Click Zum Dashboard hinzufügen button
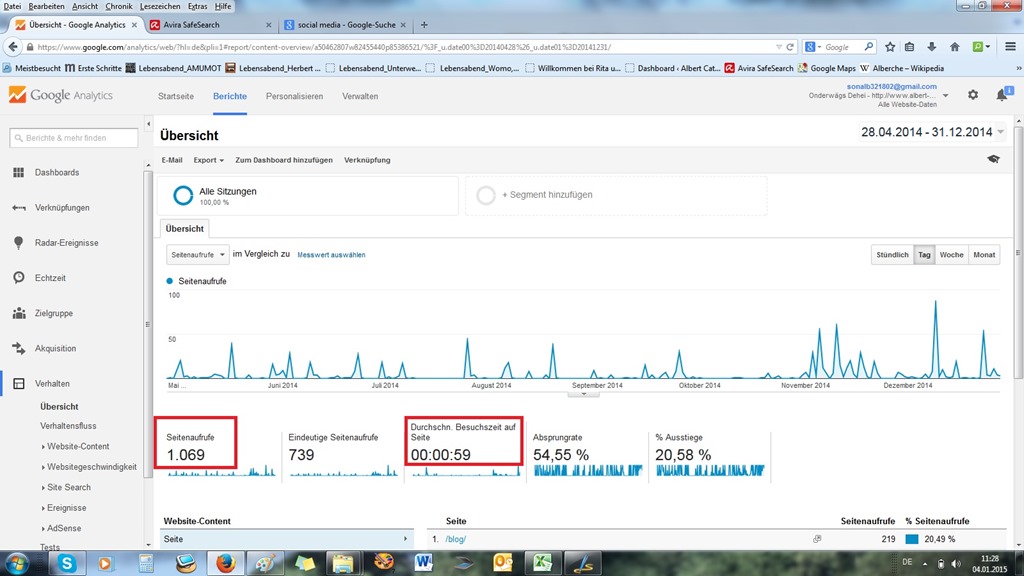Screen dimensions: 1024x576 click(x=284, y=160)
